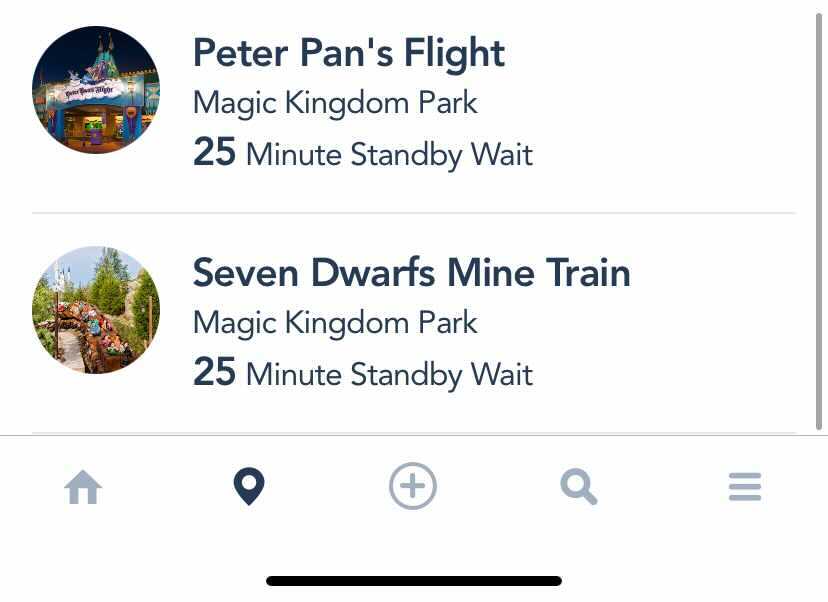Open the hamburger menu icon
828x602 pixels.
point(744,488)
